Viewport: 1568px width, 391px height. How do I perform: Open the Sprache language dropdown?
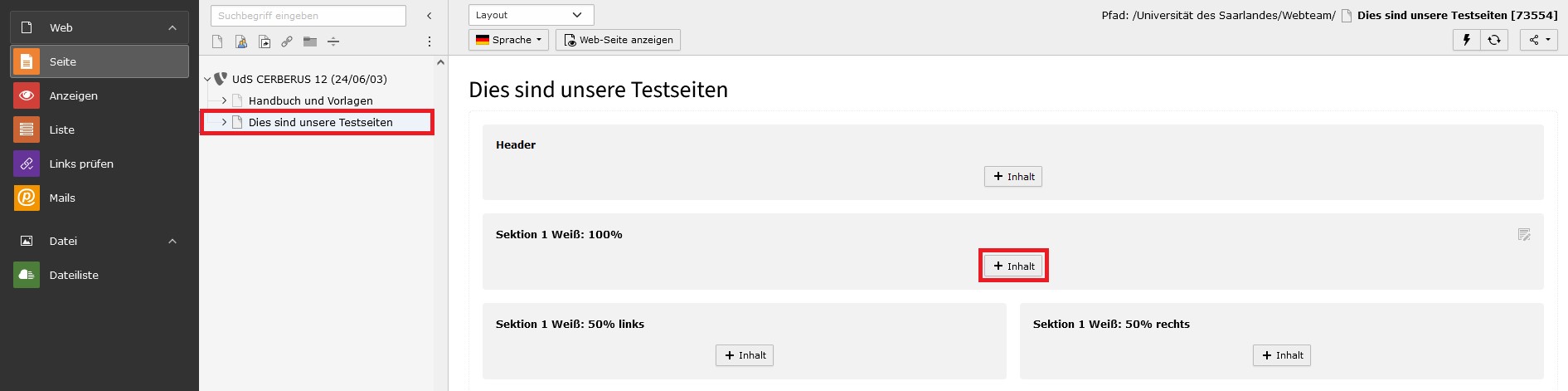click(508, 40)
